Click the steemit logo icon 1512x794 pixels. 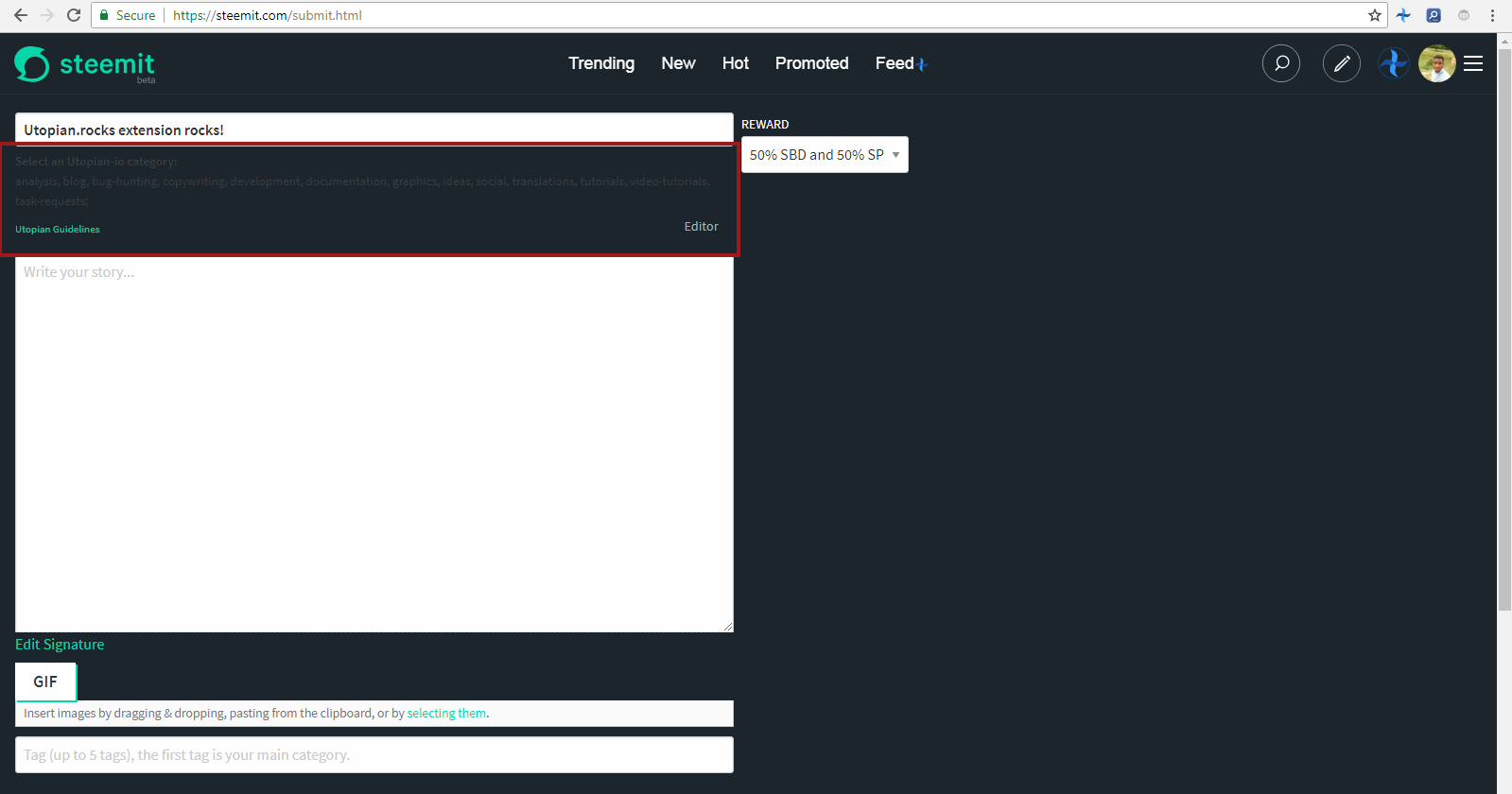31,64
